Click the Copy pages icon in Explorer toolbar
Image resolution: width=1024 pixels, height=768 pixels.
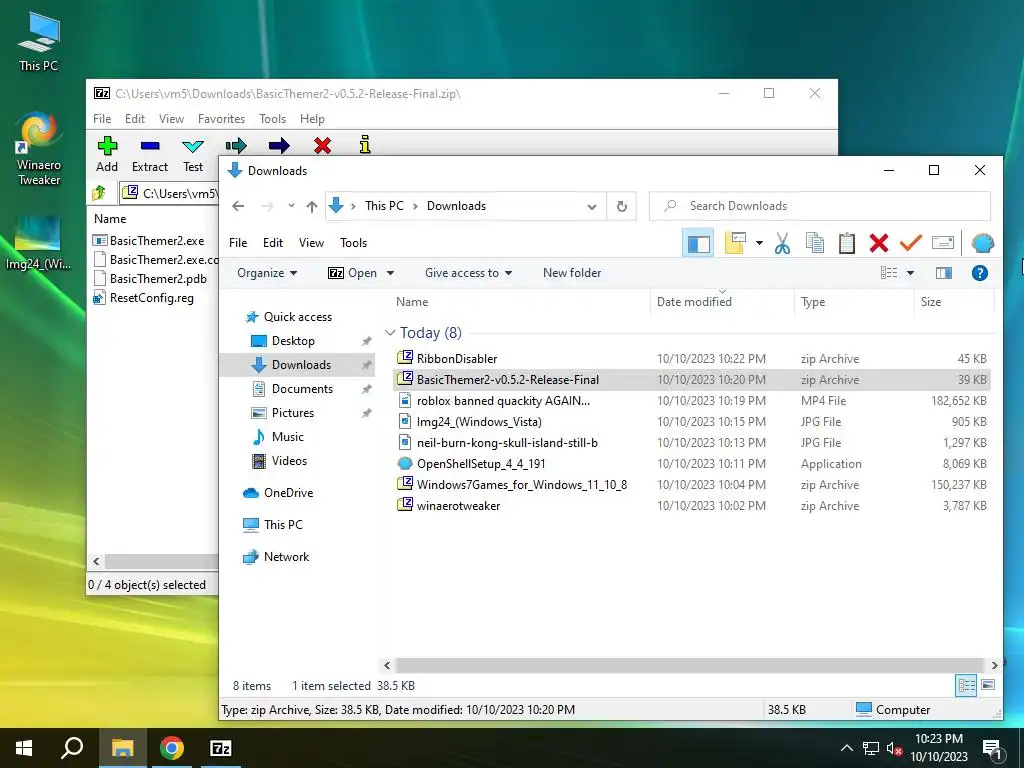pos(814,243)
